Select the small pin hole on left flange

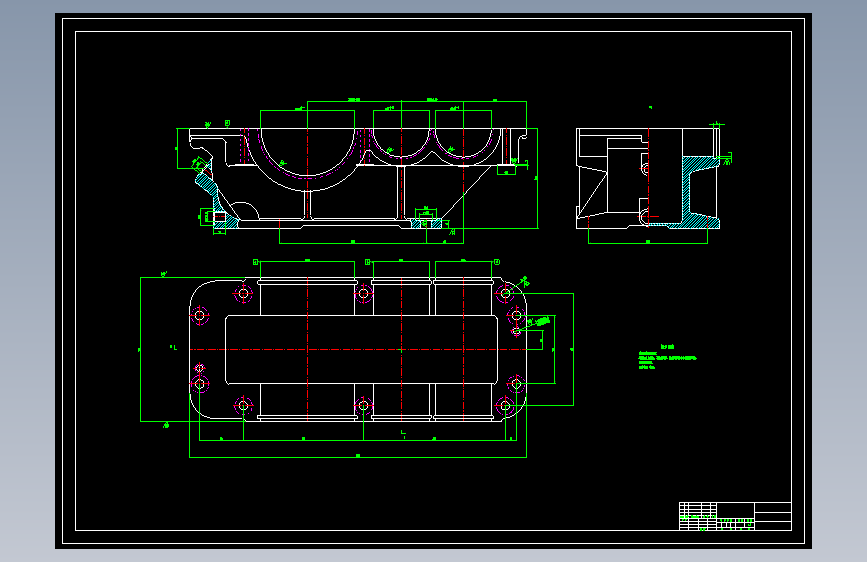tap(200, 368)
